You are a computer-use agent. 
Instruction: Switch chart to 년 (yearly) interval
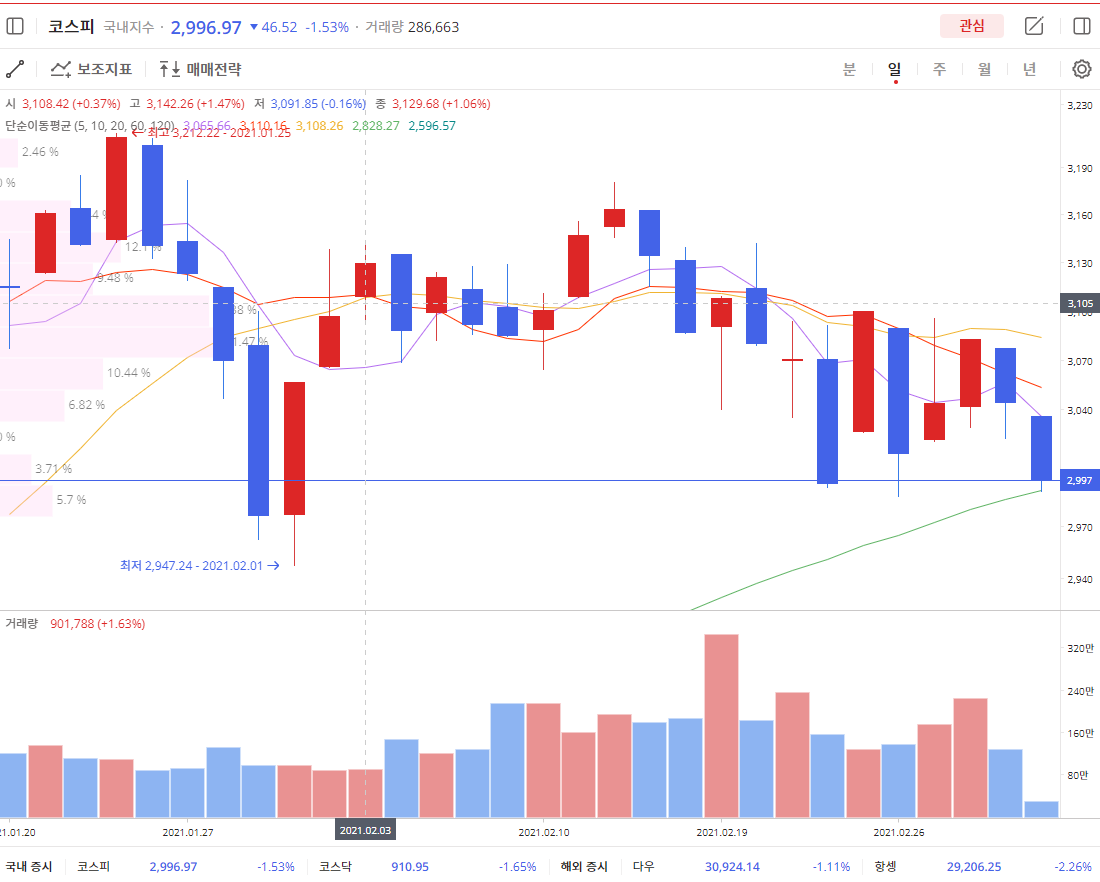click(x=1029, y=69)
